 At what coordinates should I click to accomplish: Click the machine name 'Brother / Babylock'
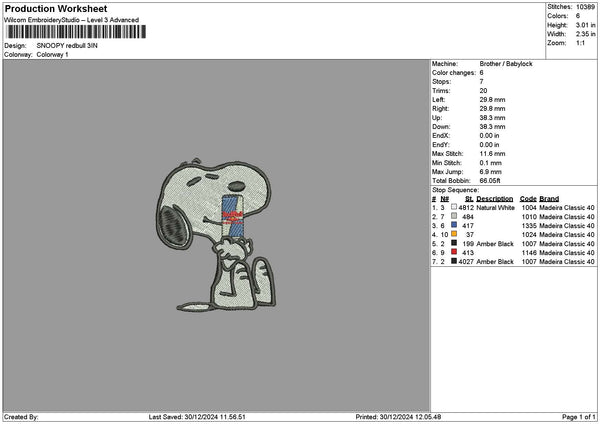pyautogui.click(x=506, y=64)
